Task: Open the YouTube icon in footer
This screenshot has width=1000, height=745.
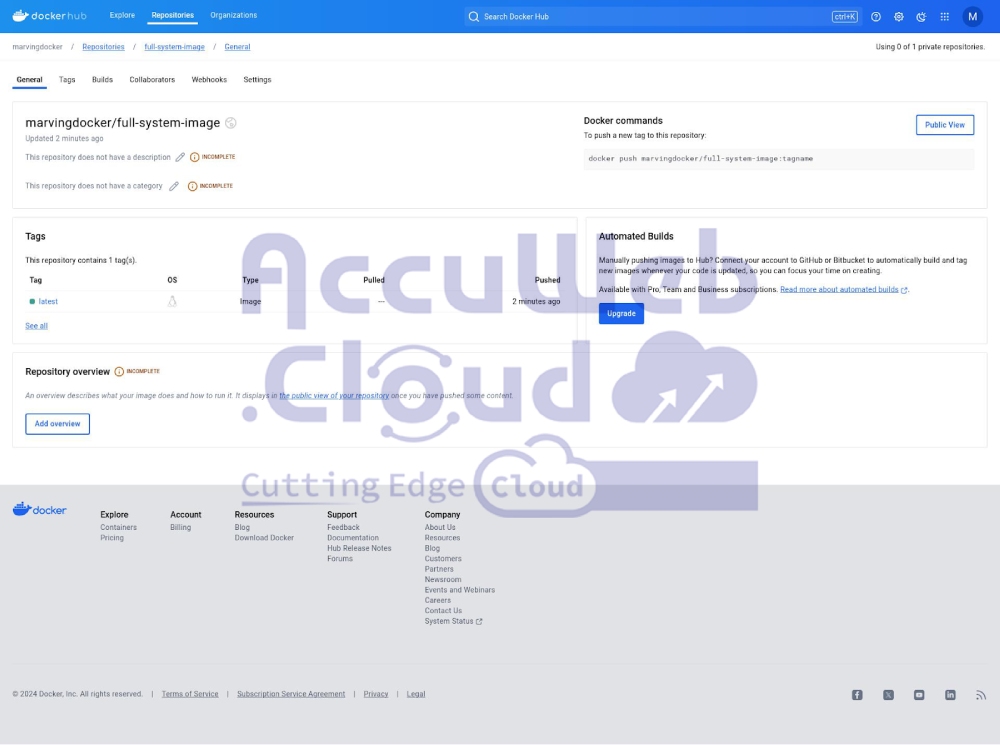Action: pyautogui.click(x=919, y=695)
